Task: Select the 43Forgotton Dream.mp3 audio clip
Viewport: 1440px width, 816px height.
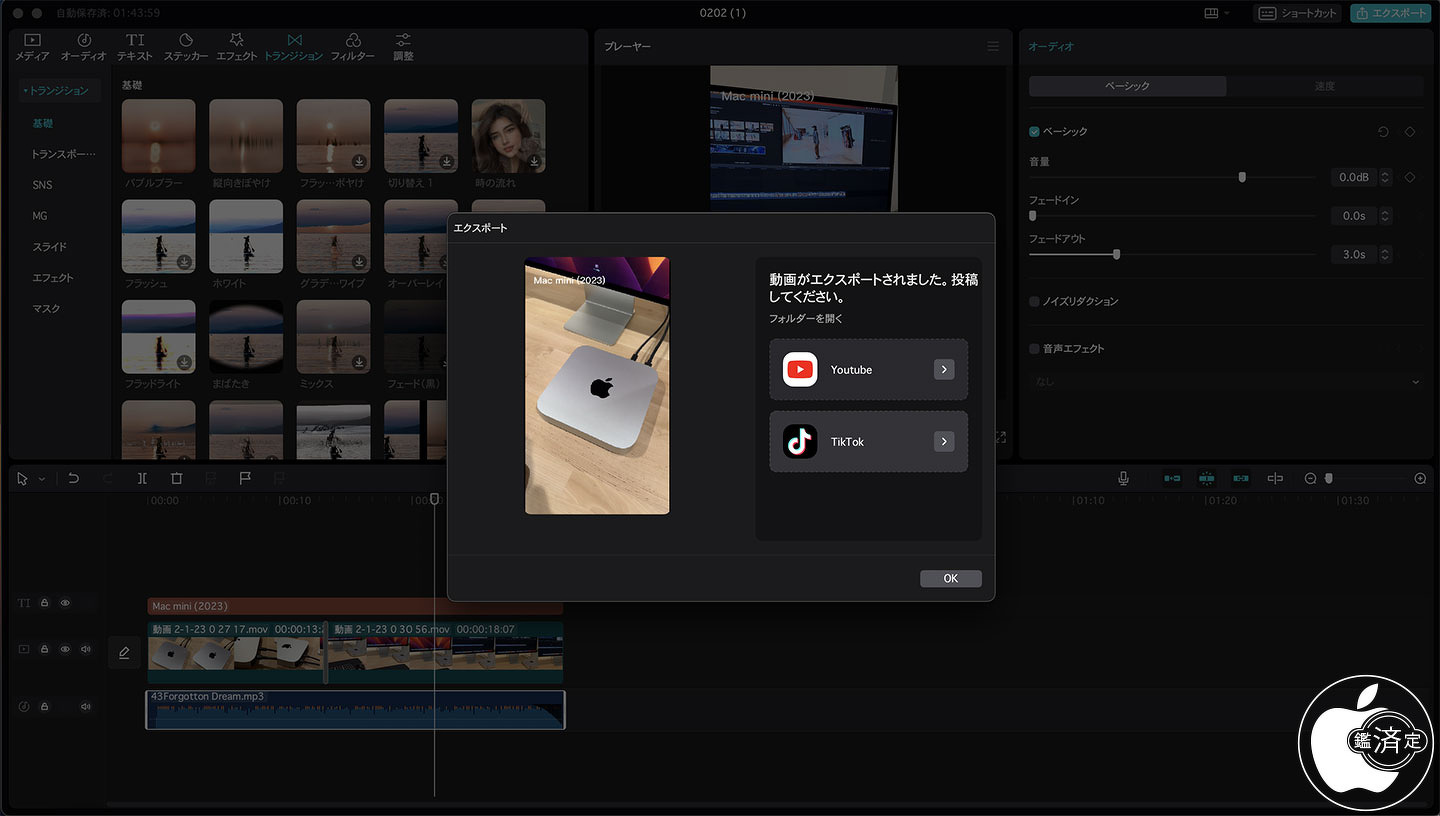Action: 355,710
